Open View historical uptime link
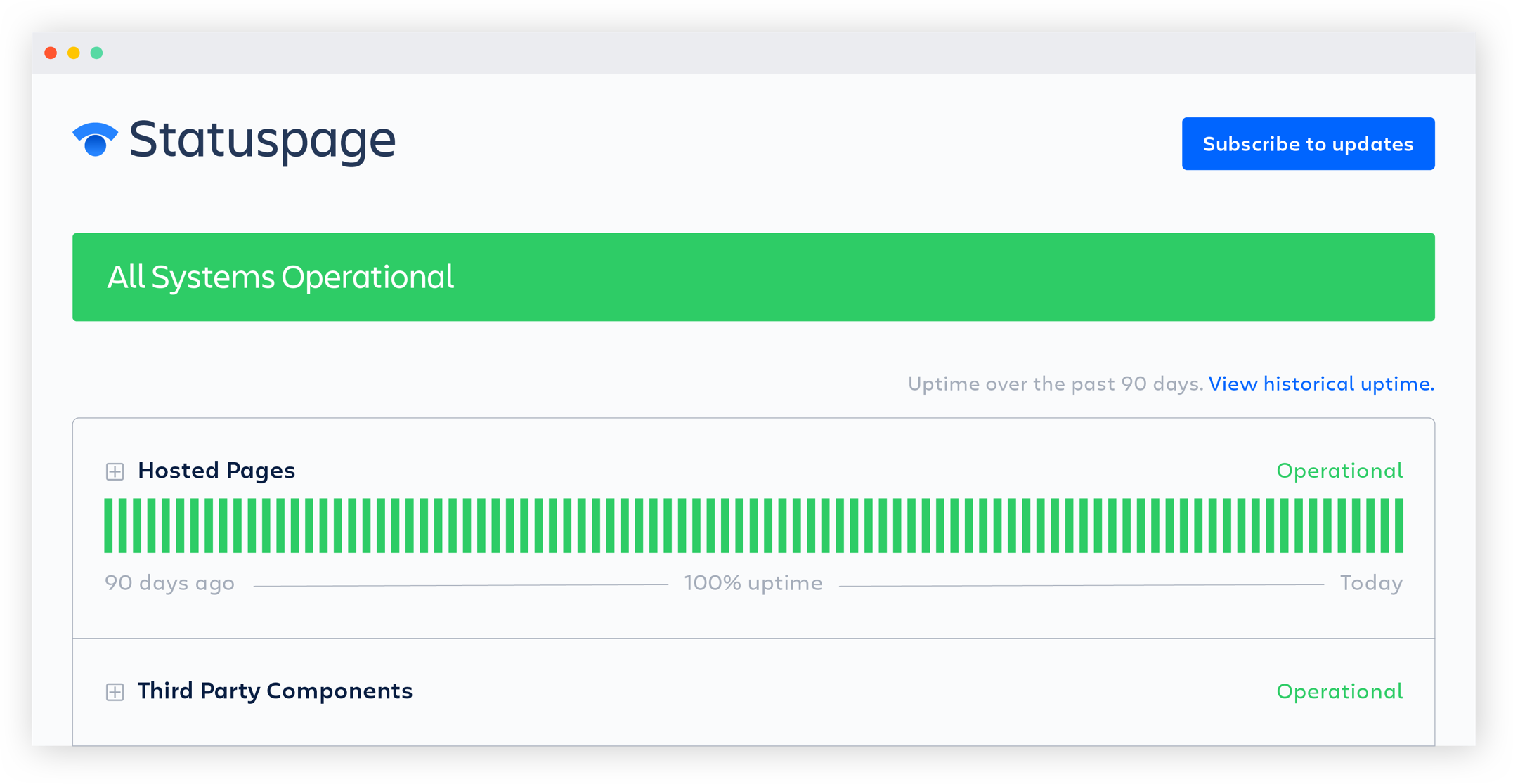 click(x=1320, y=384)
